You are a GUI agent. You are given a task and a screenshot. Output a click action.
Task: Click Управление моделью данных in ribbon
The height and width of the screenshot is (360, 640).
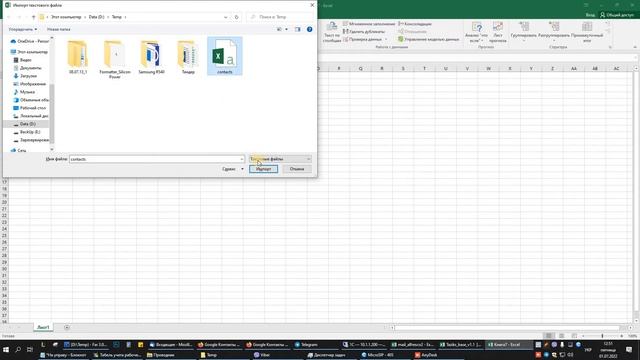tap(429, 40)
